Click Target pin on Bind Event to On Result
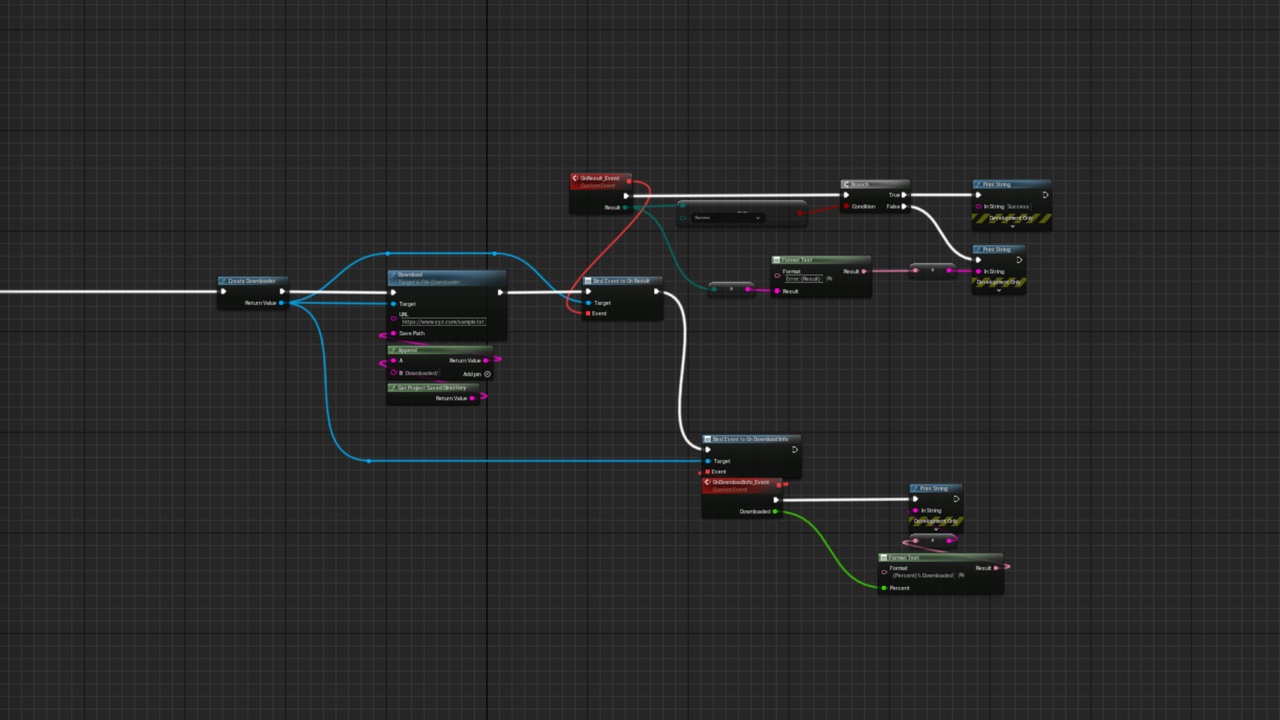Viewport: 1280px width, 720px height. [x=587, y=302]
